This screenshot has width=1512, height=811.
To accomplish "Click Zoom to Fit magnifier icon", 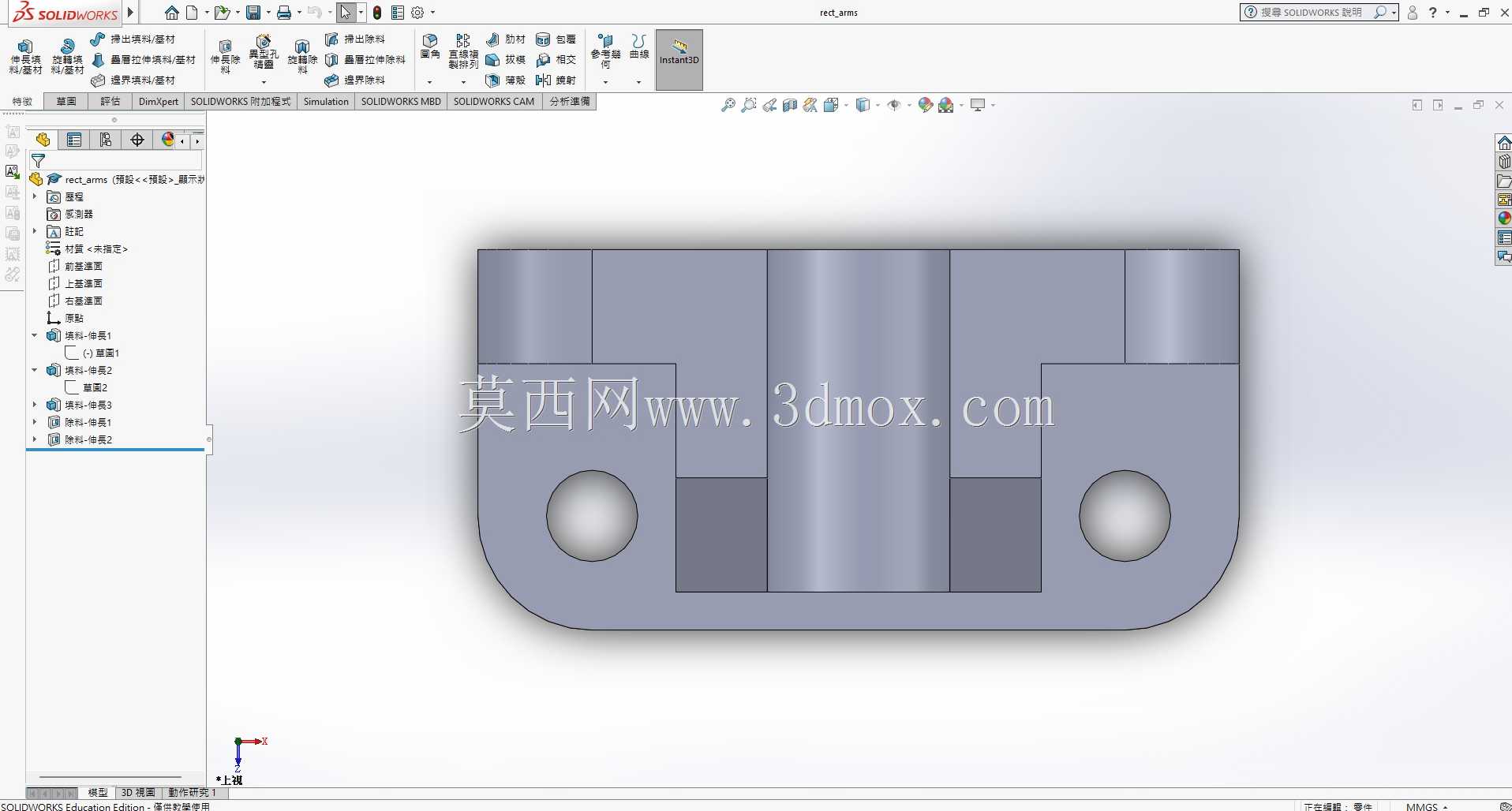I will coord(728,105).
